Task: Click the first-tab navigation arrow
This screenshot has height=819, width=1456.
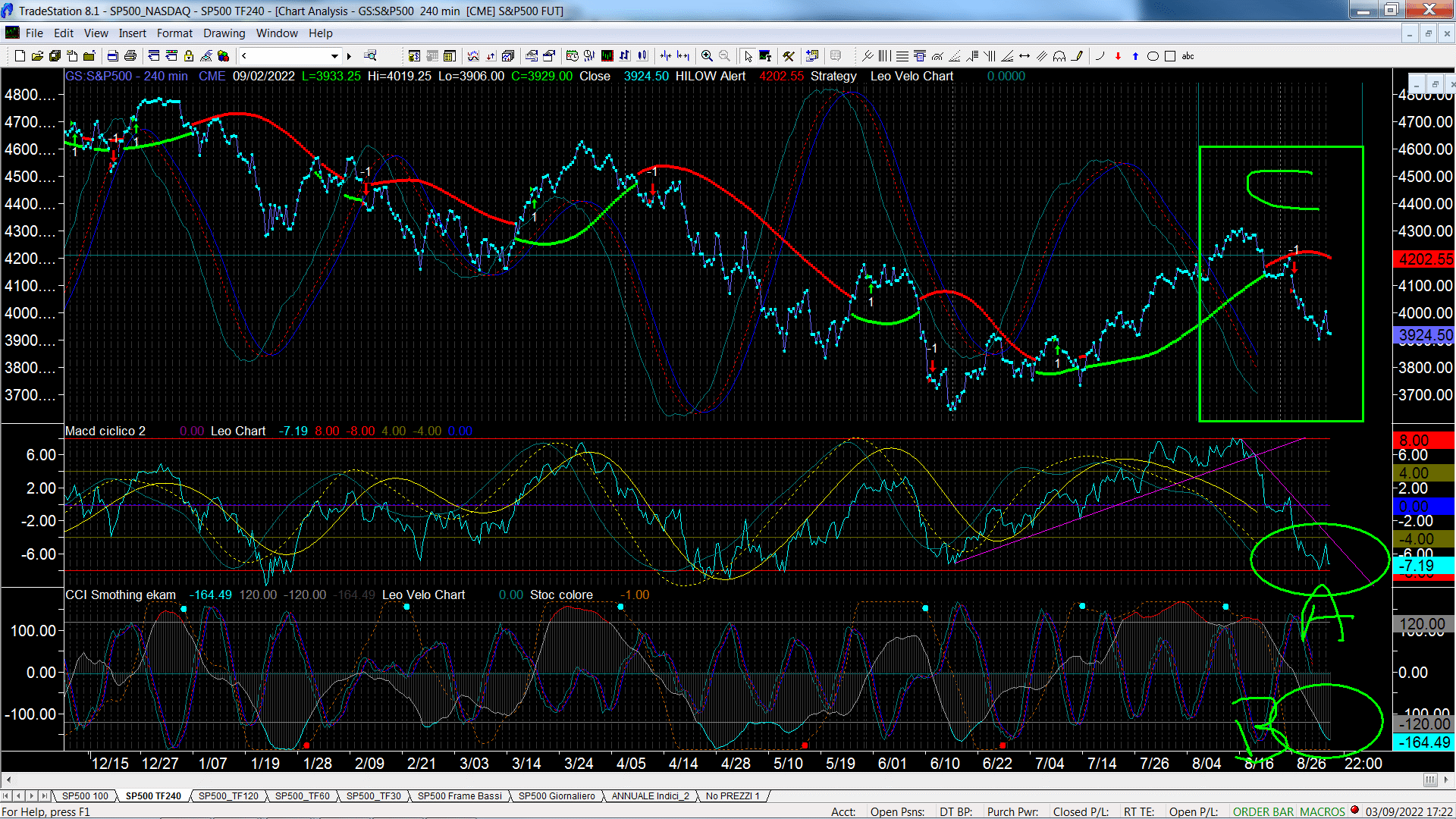Action: click(x=6, y=795)
